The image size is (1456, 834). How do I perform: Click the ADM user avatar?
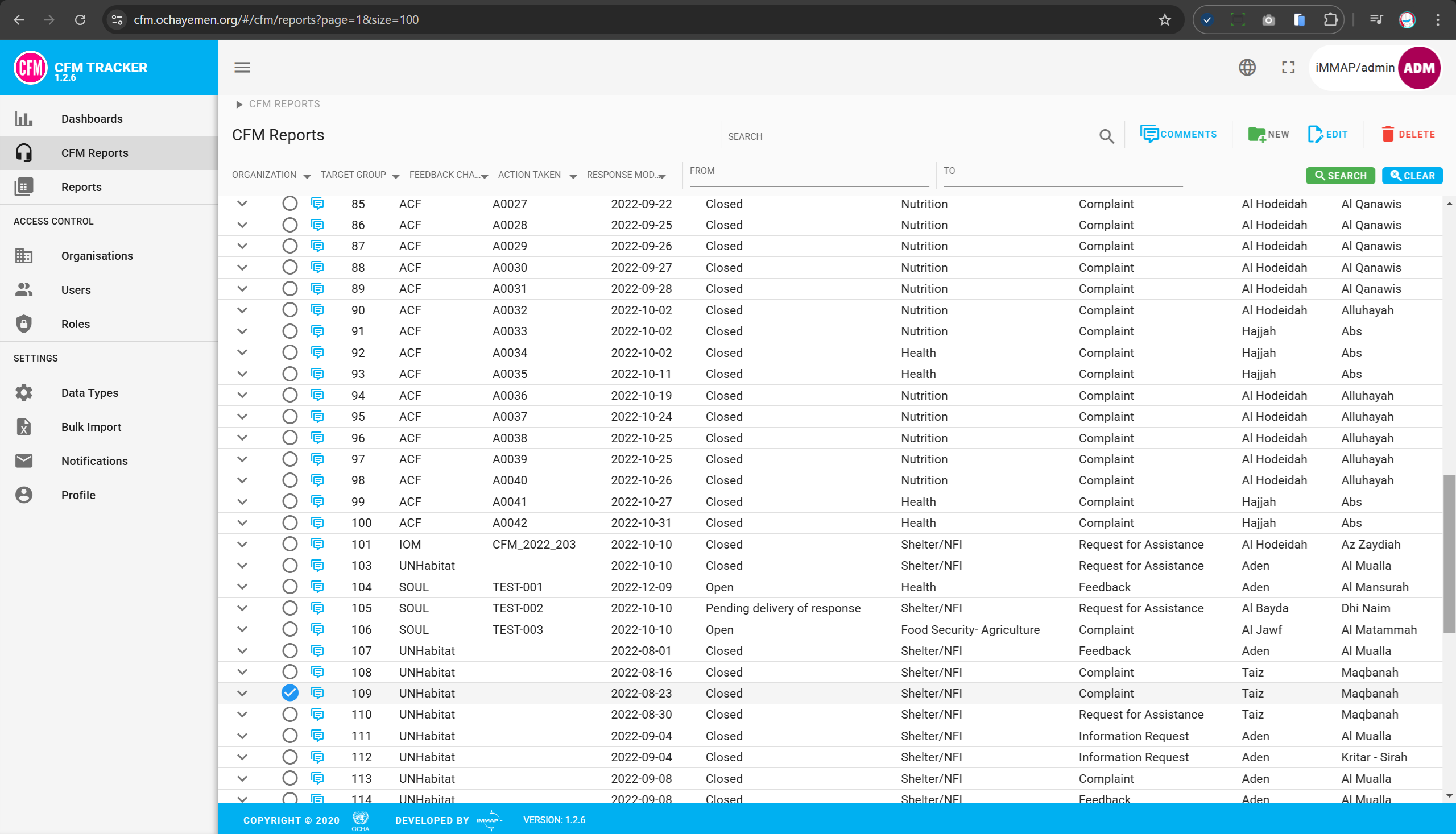pyautogui.click(x=1418, y=68)
